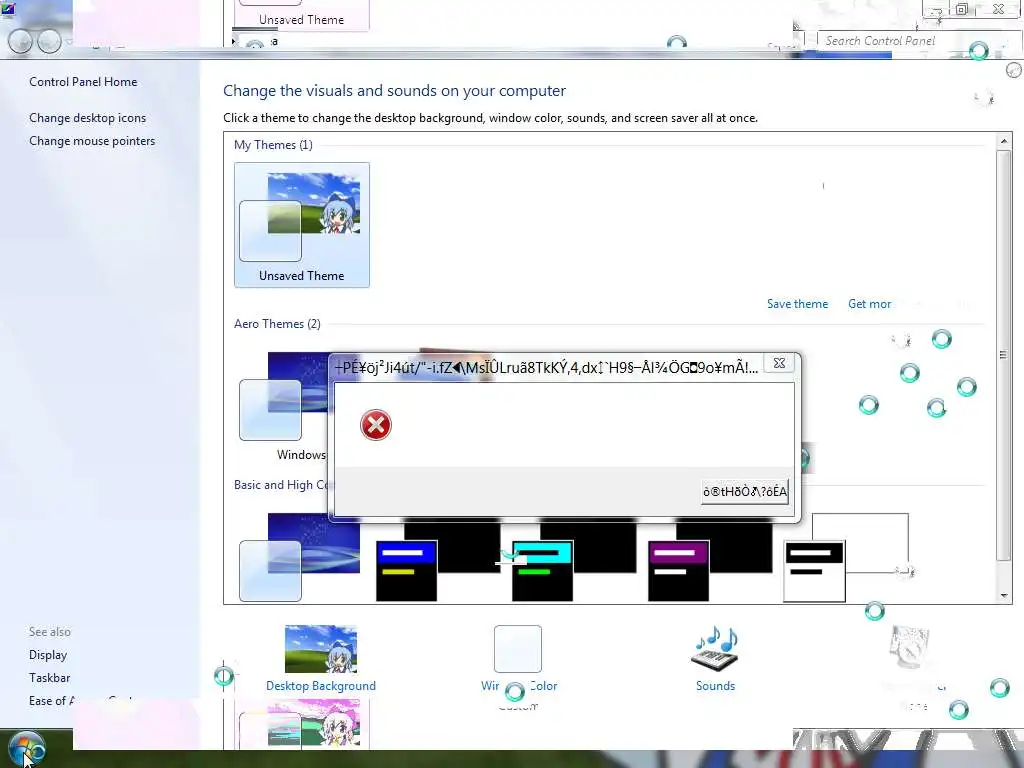Click the help icon below the search box

coord(1014,70)
